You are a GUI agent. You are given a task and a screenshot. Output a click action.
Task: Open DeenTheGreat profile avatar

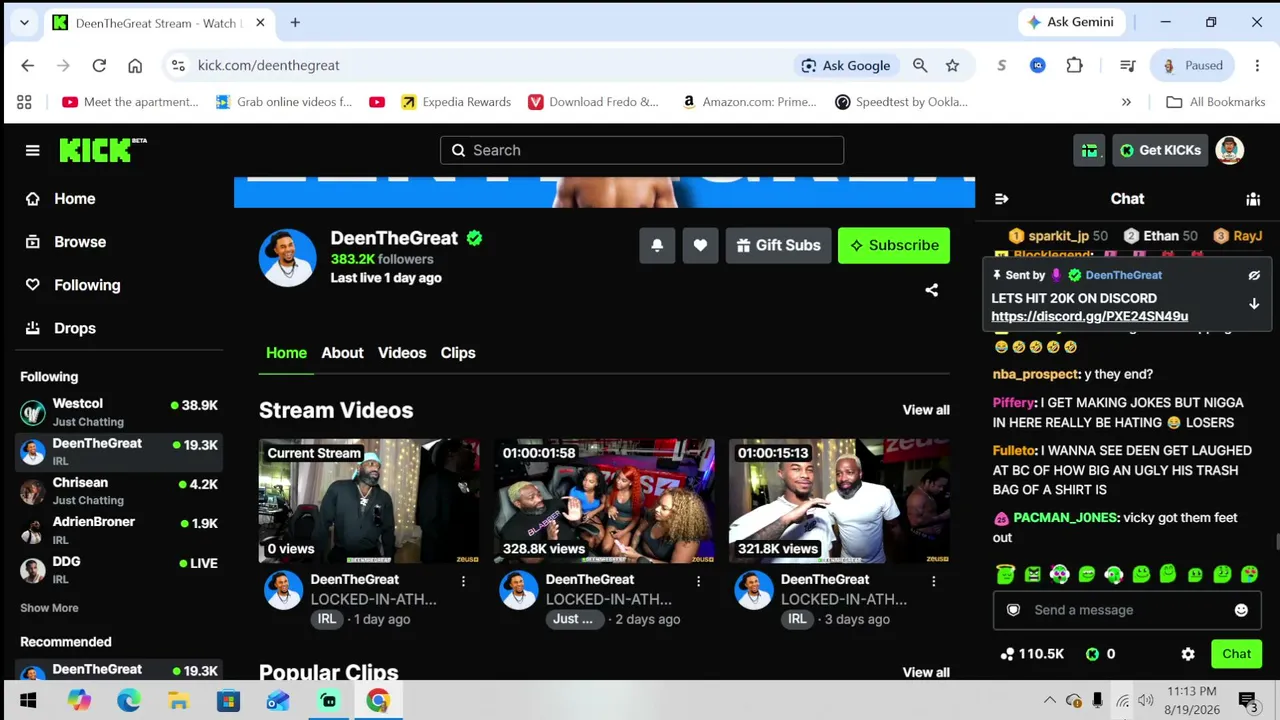click(x=287, y=258)
